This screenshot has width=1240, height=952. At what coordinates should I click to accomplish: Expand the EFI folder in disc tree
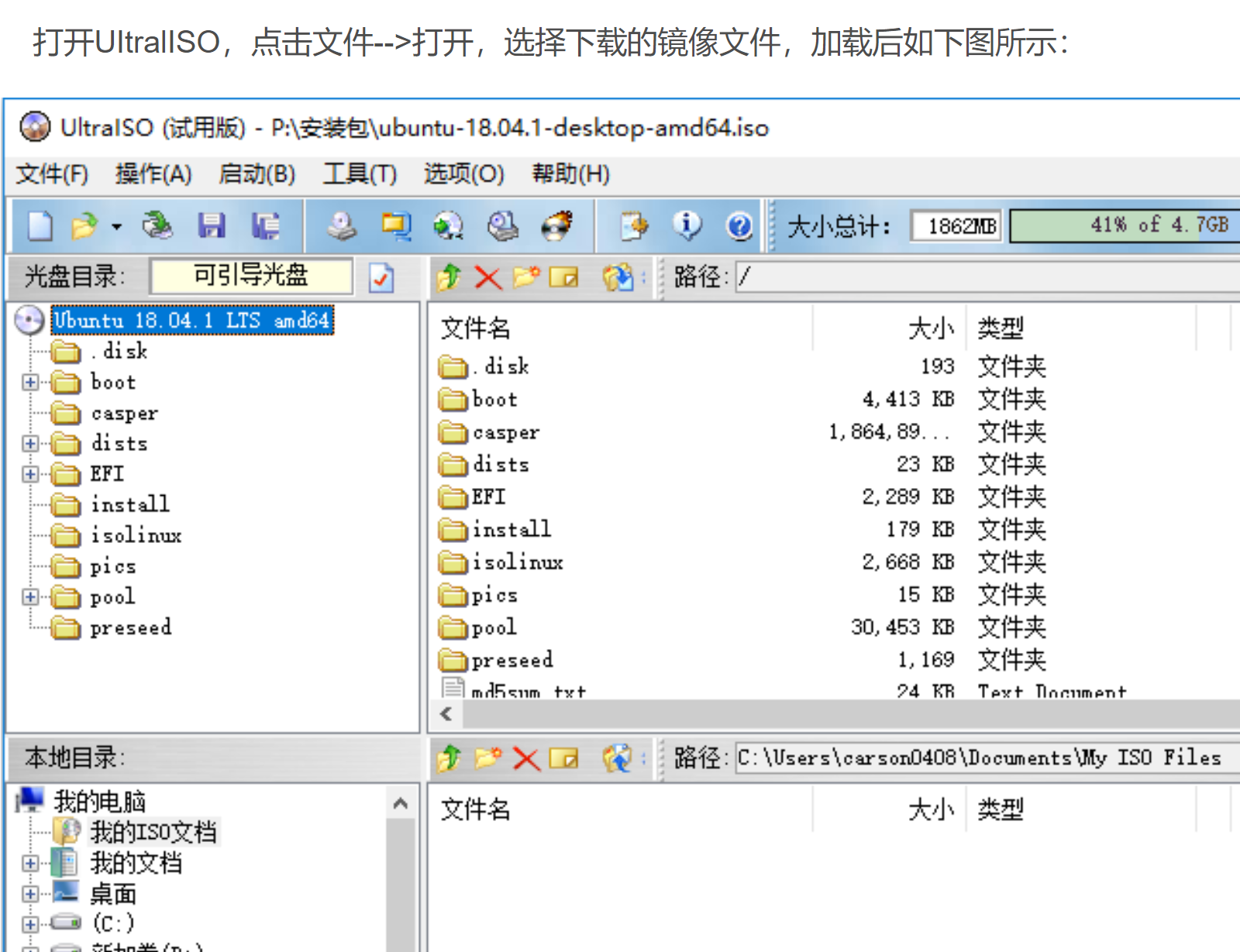[x=29, y=474]
